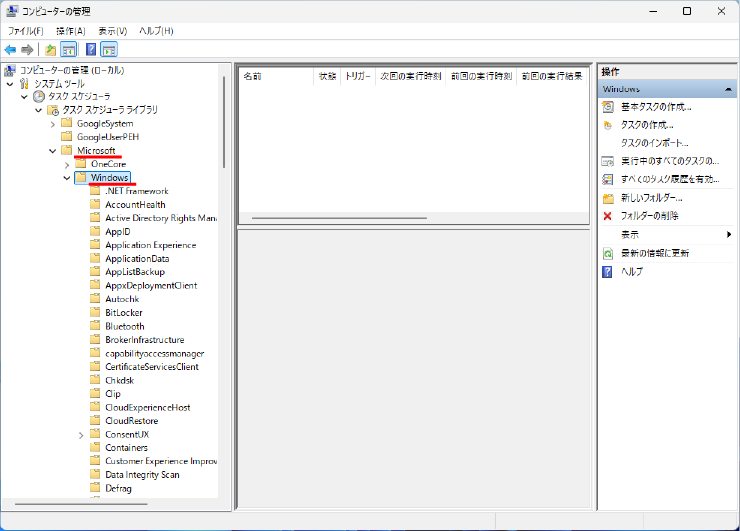The height and width of the screenshot is (531, 740).
Task: Select the BrokerInfrastructure folder
Action: tap(145, 340)
